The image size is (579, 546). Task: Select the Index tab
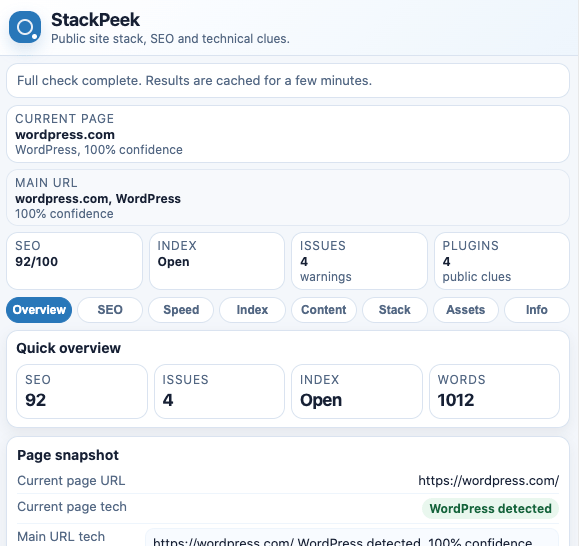pyautogui.click(x=252, y=310)
